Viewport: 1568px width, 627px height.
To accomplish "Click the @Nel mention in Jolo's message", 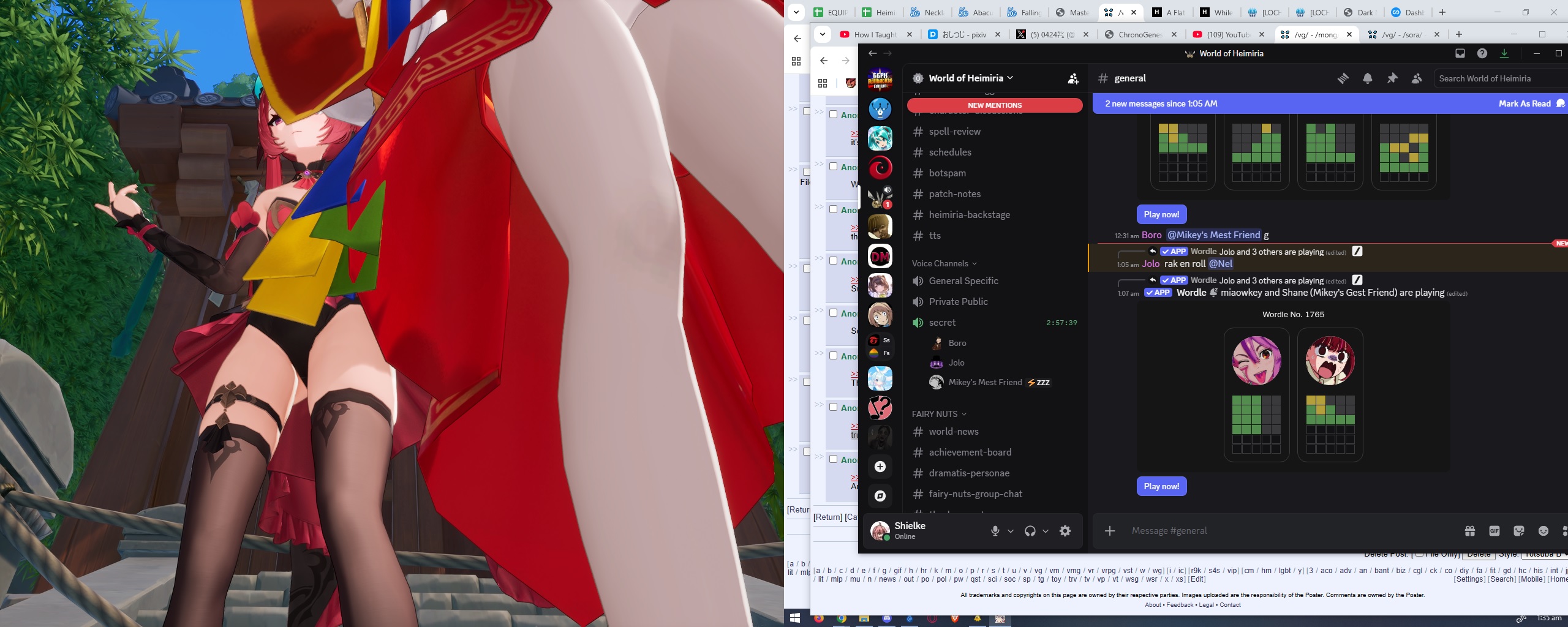I will [x=1221, y=264].
